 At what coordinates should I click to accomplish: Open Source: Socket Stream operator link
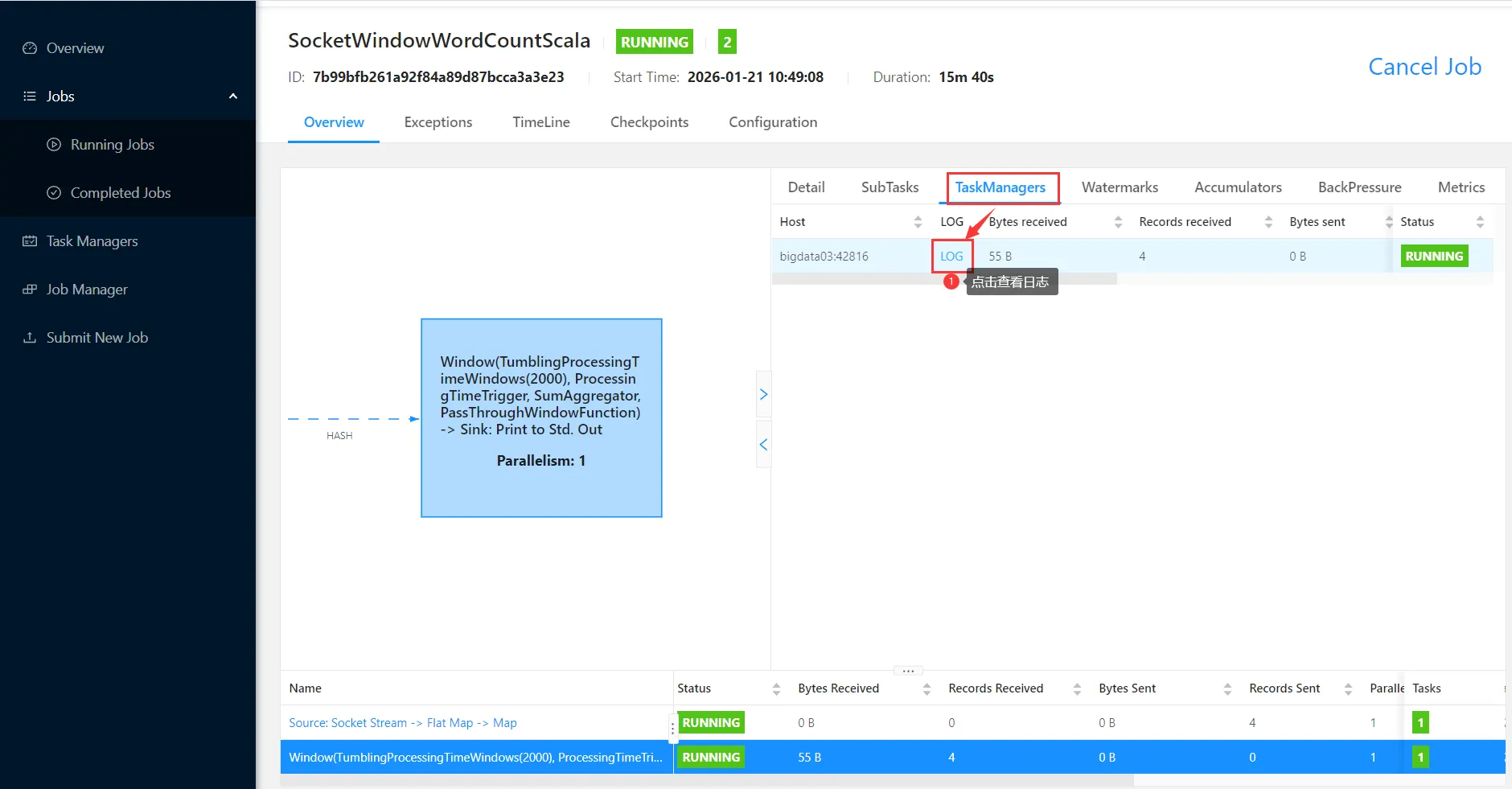click(x=403, y=723)
